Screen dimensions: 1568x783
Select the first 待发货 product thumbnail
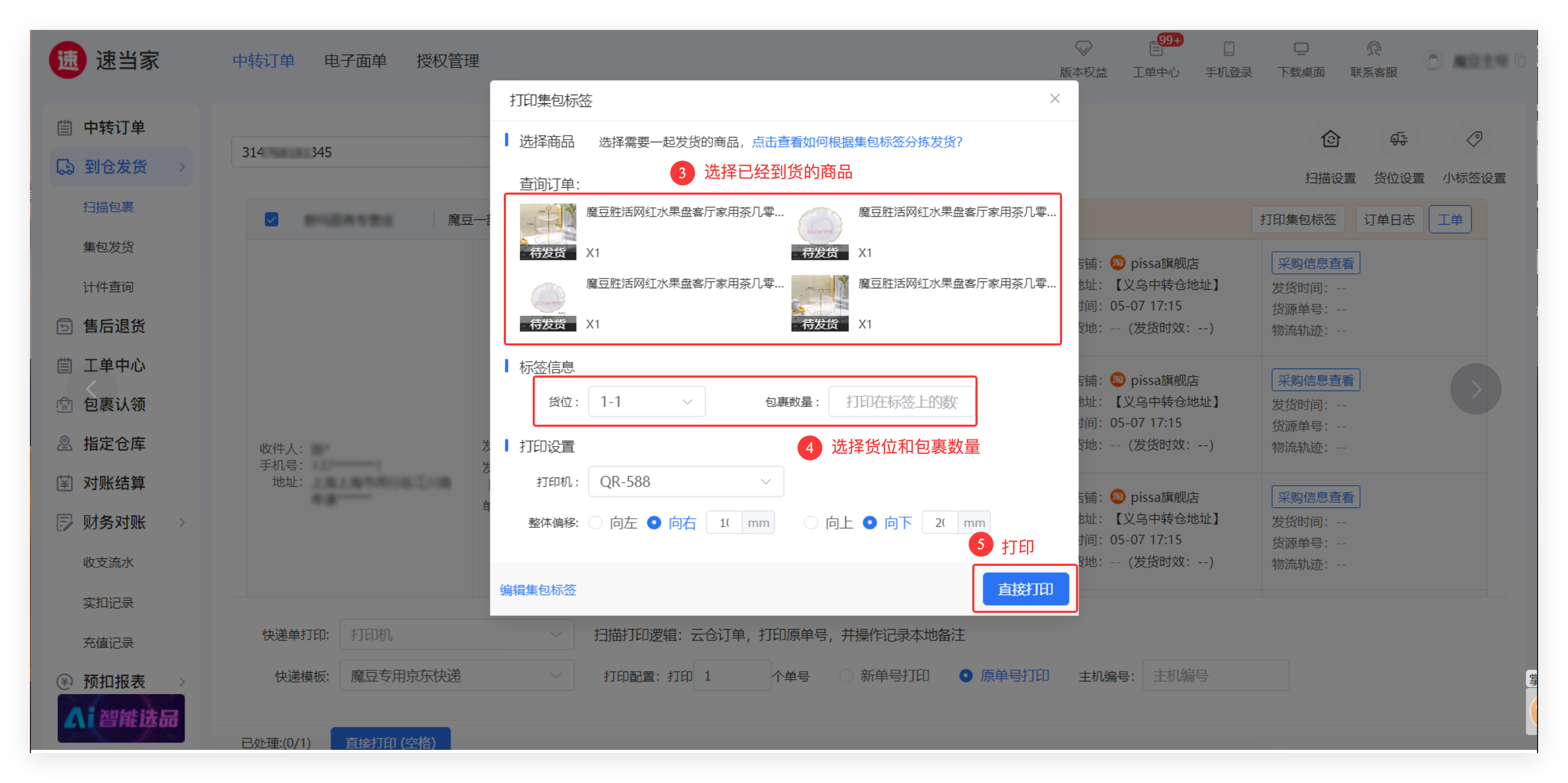pyautogui.click(x=547, y=232)
